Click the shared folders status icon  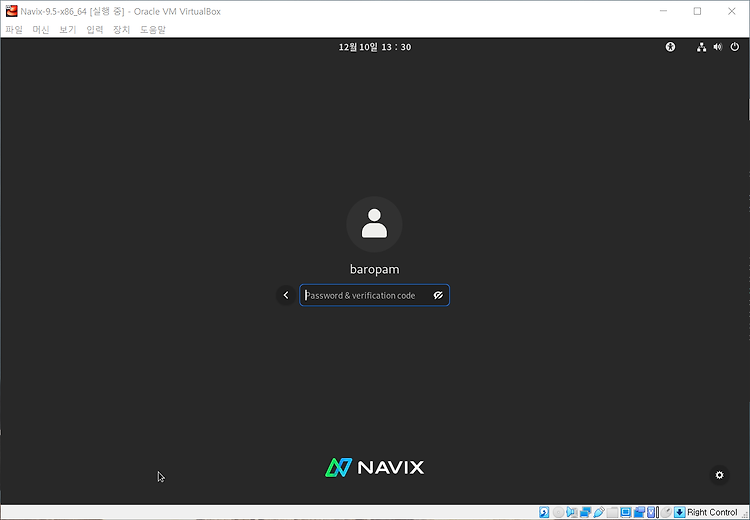(612, 512)
